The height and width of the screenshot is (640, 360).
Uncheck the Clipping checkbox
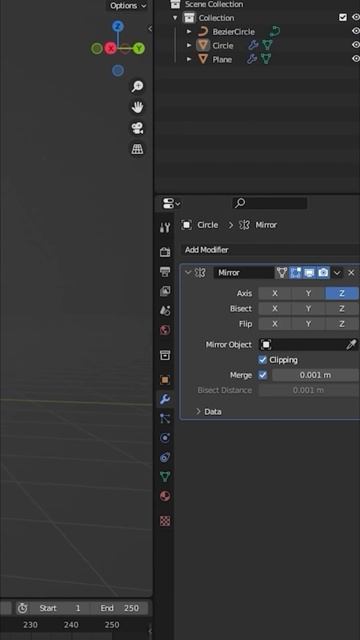click(262, 360)
